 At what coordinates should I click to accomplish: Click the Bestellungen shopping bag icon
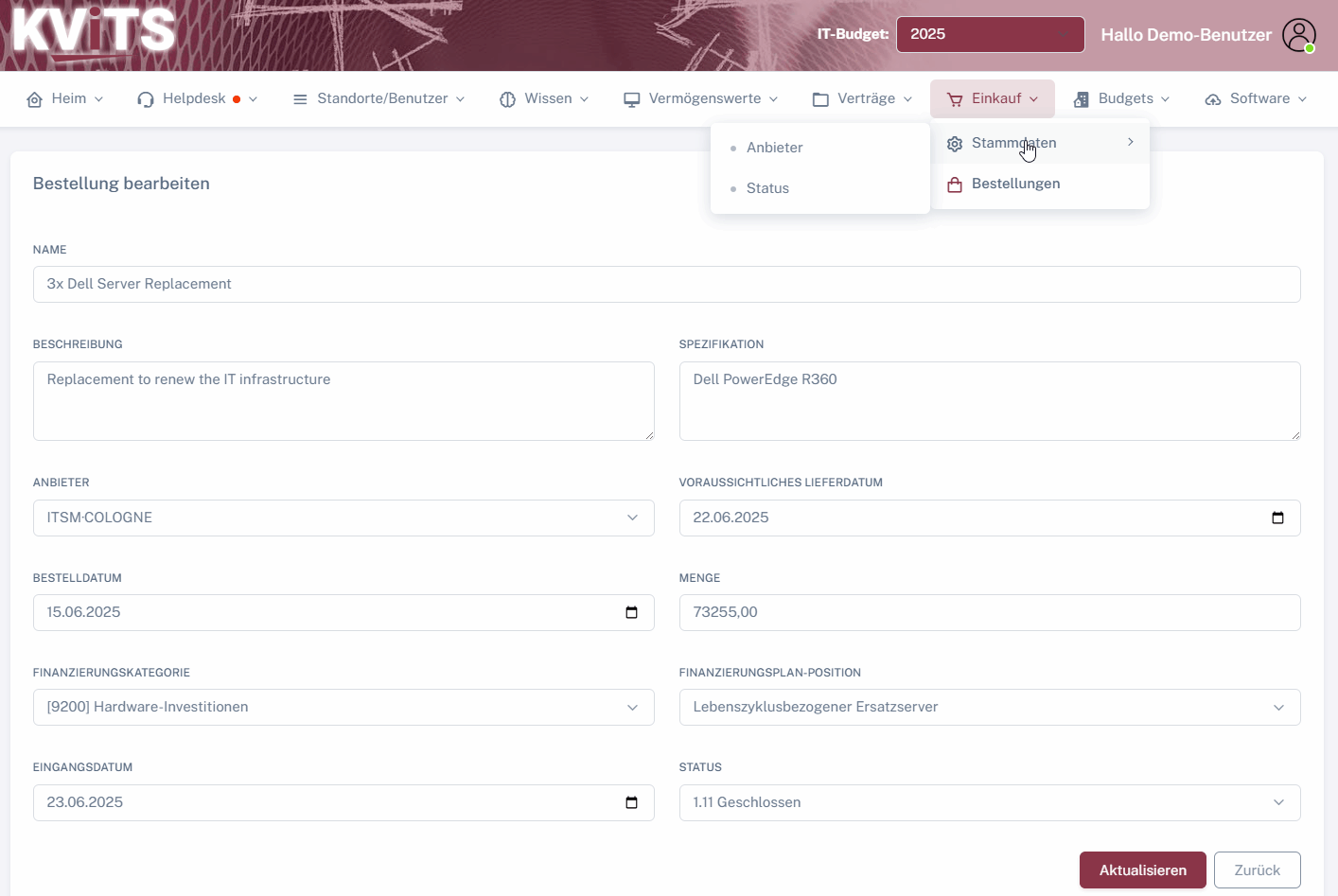[x=955, y=184]
